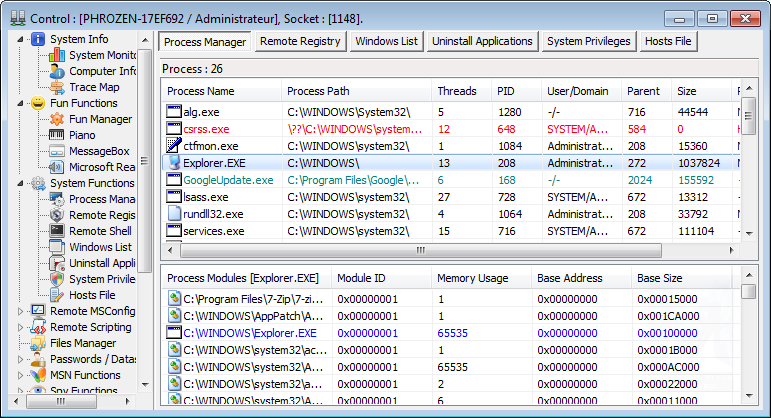Select Explorer.EXE process icon in list
This screenshot has width=771, height=418.
(x=175, y=163)
